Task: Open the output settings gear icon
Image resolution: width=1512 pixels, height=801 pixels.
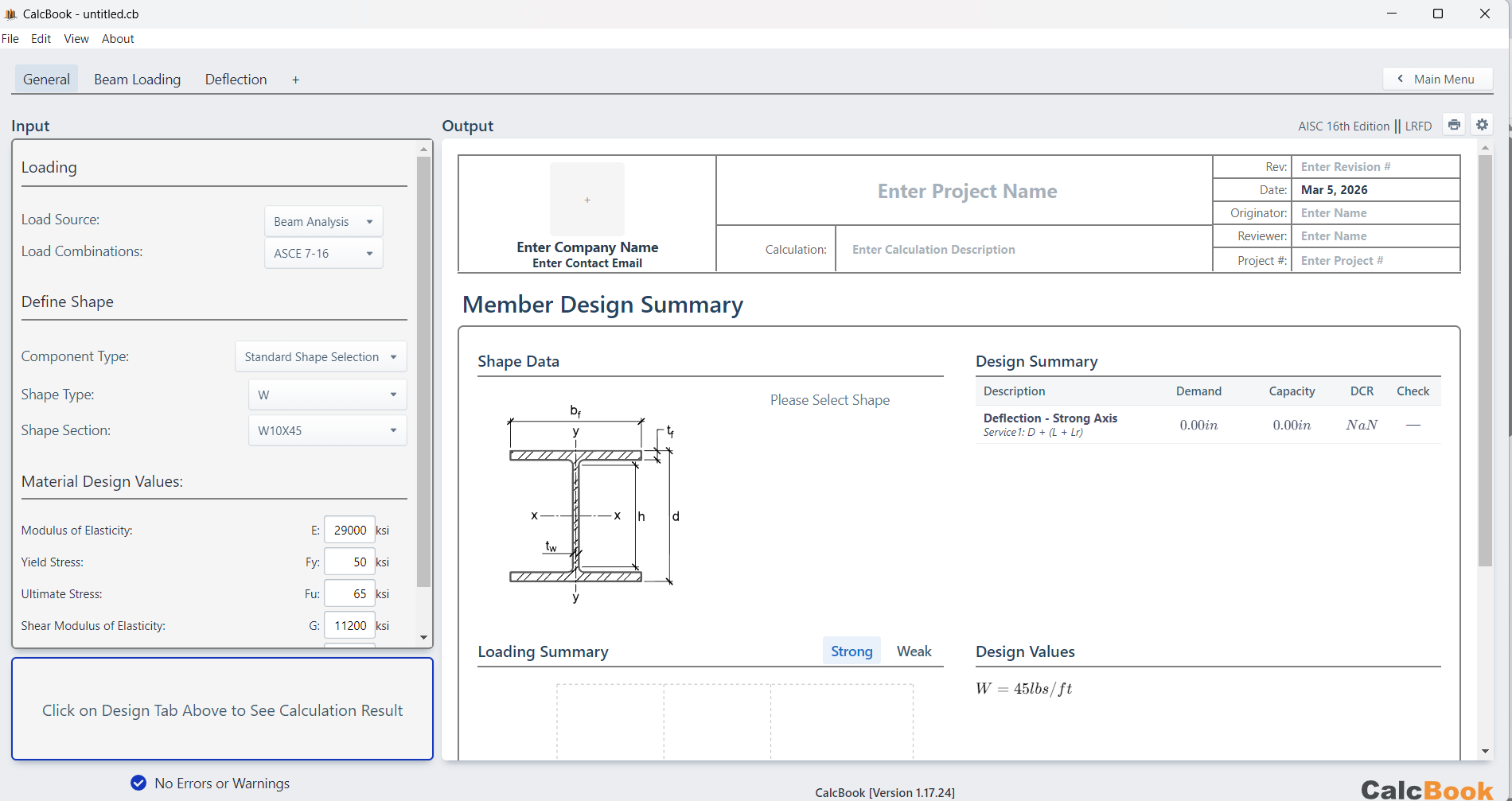Action: [x=1482, y=125]
